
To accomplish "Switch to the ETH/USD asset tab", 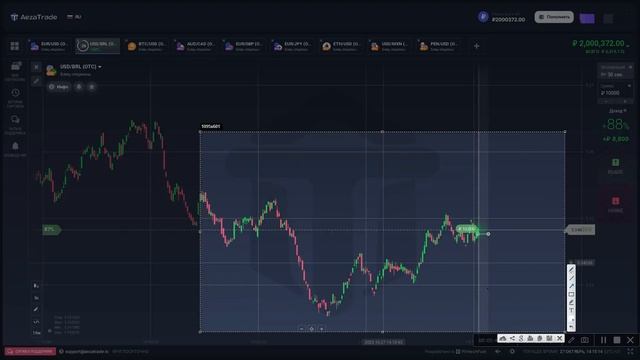I will (340, 46).
